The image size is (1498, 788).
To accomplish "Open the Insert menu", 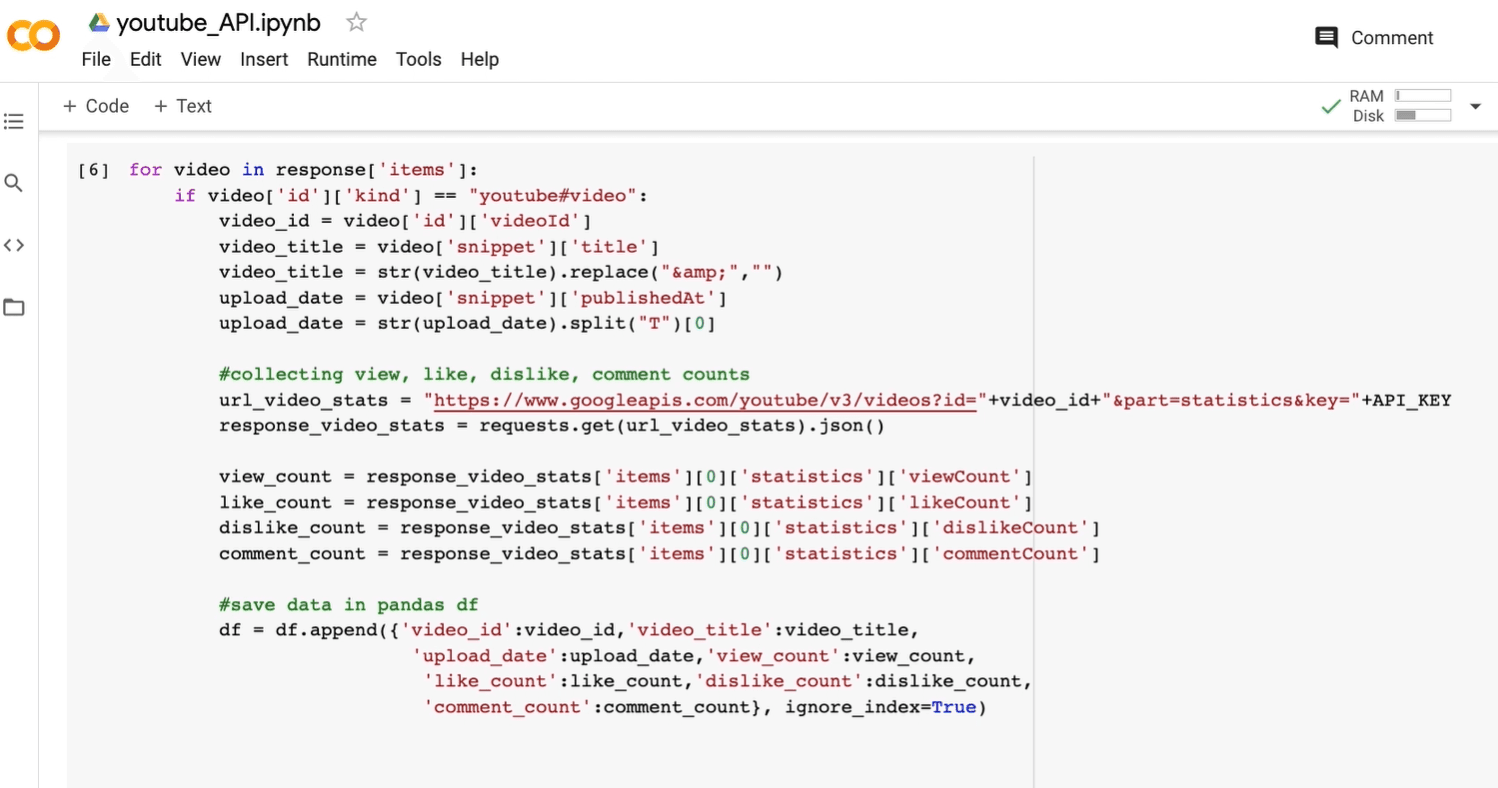I will (264, 59).
